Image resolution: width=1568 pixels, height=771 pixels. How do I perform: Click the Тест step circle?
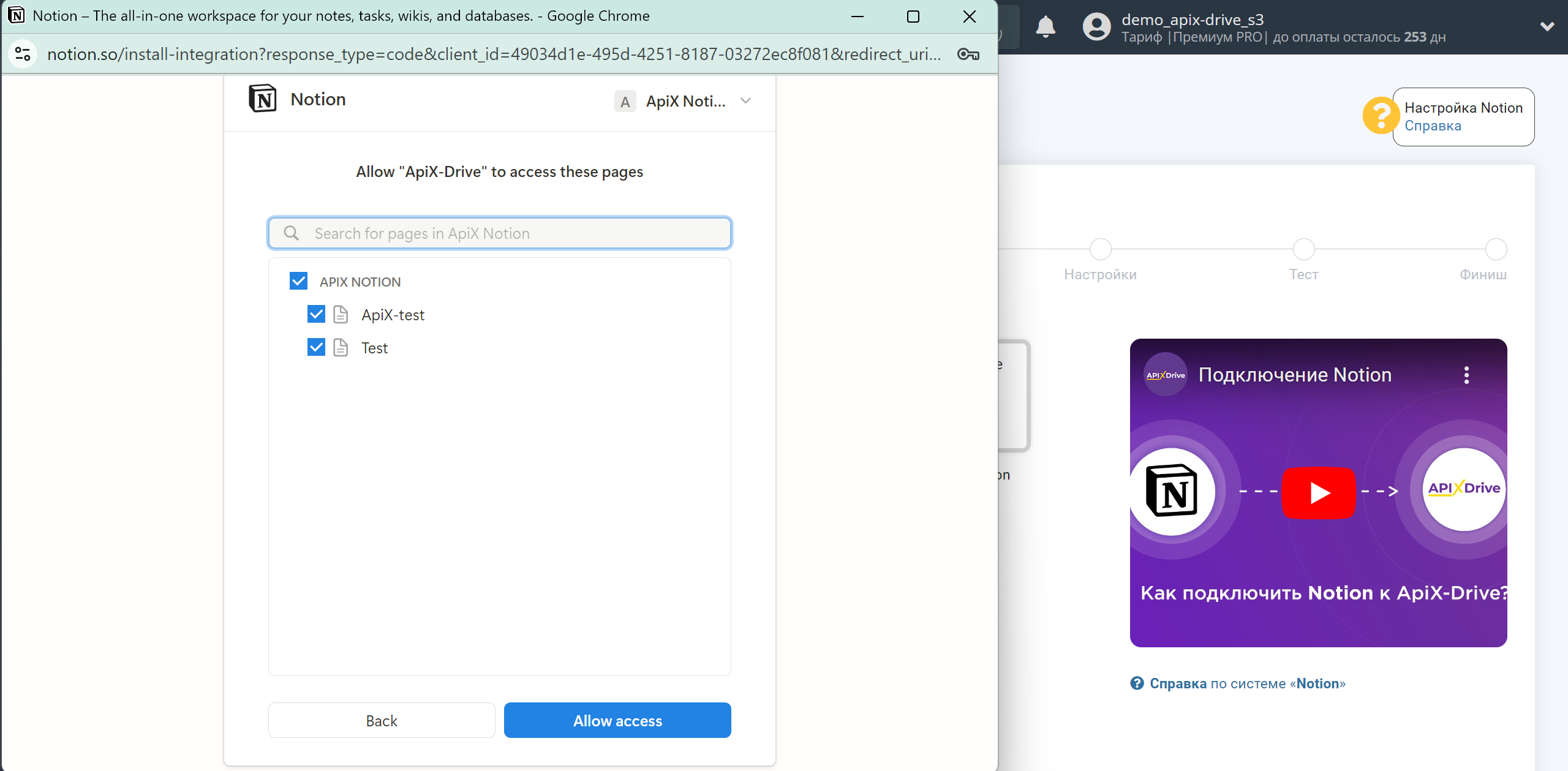pos(1304,249)
